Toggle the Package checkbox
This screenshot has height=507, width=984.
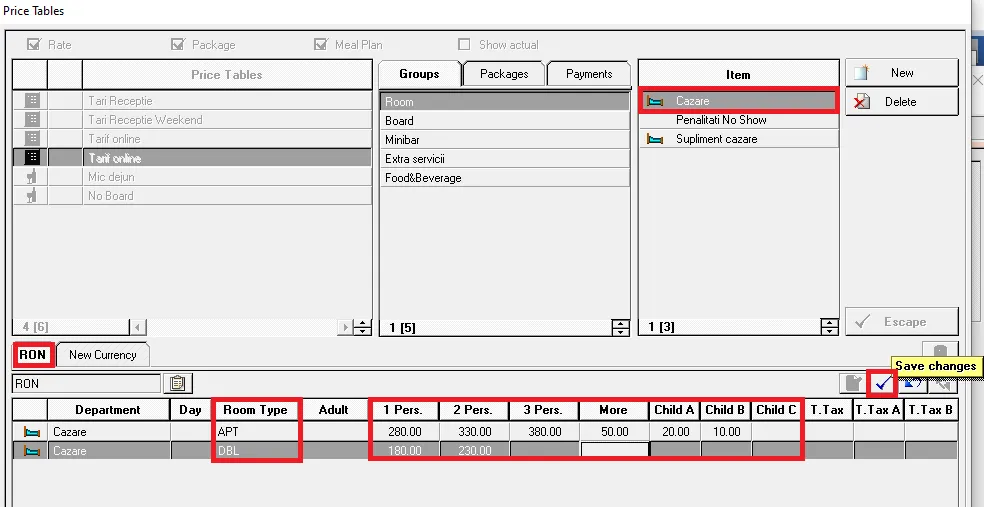(178, 45)
